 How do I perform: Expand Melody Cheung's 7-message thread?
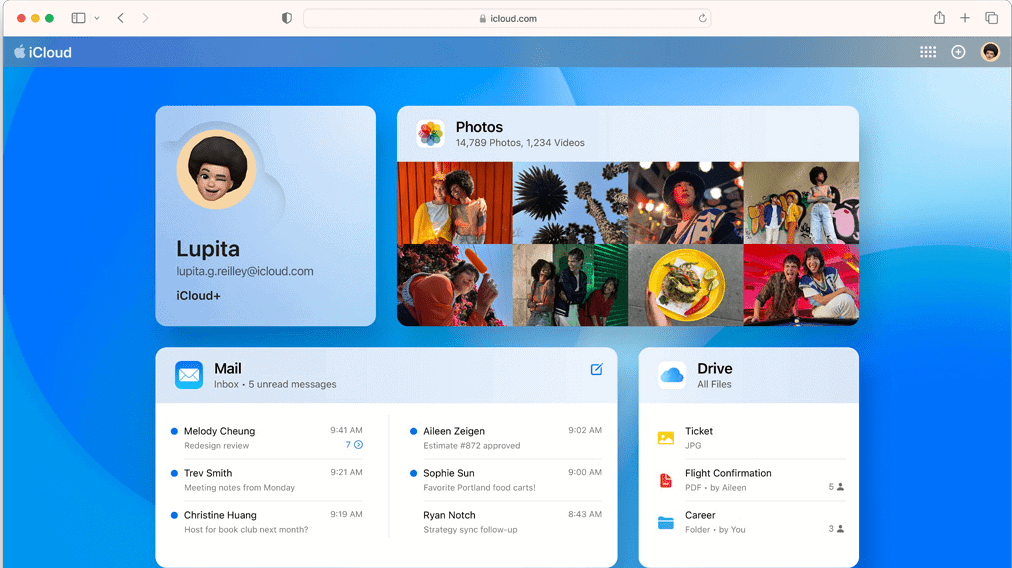coord(354,445)
